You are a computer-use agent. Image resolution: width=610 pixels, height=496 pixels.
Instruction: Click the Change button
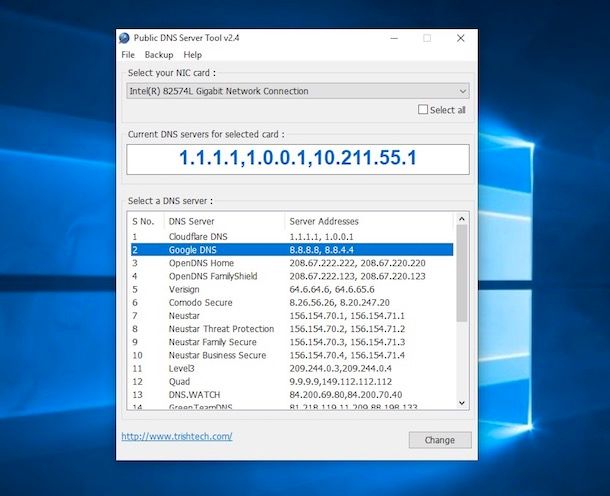tap(440, 440)
